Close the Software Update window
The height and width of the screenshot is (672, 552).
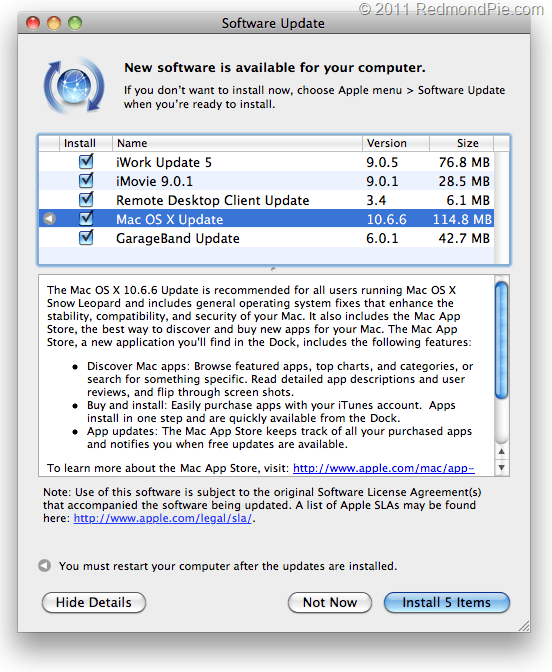coord(33,23)
